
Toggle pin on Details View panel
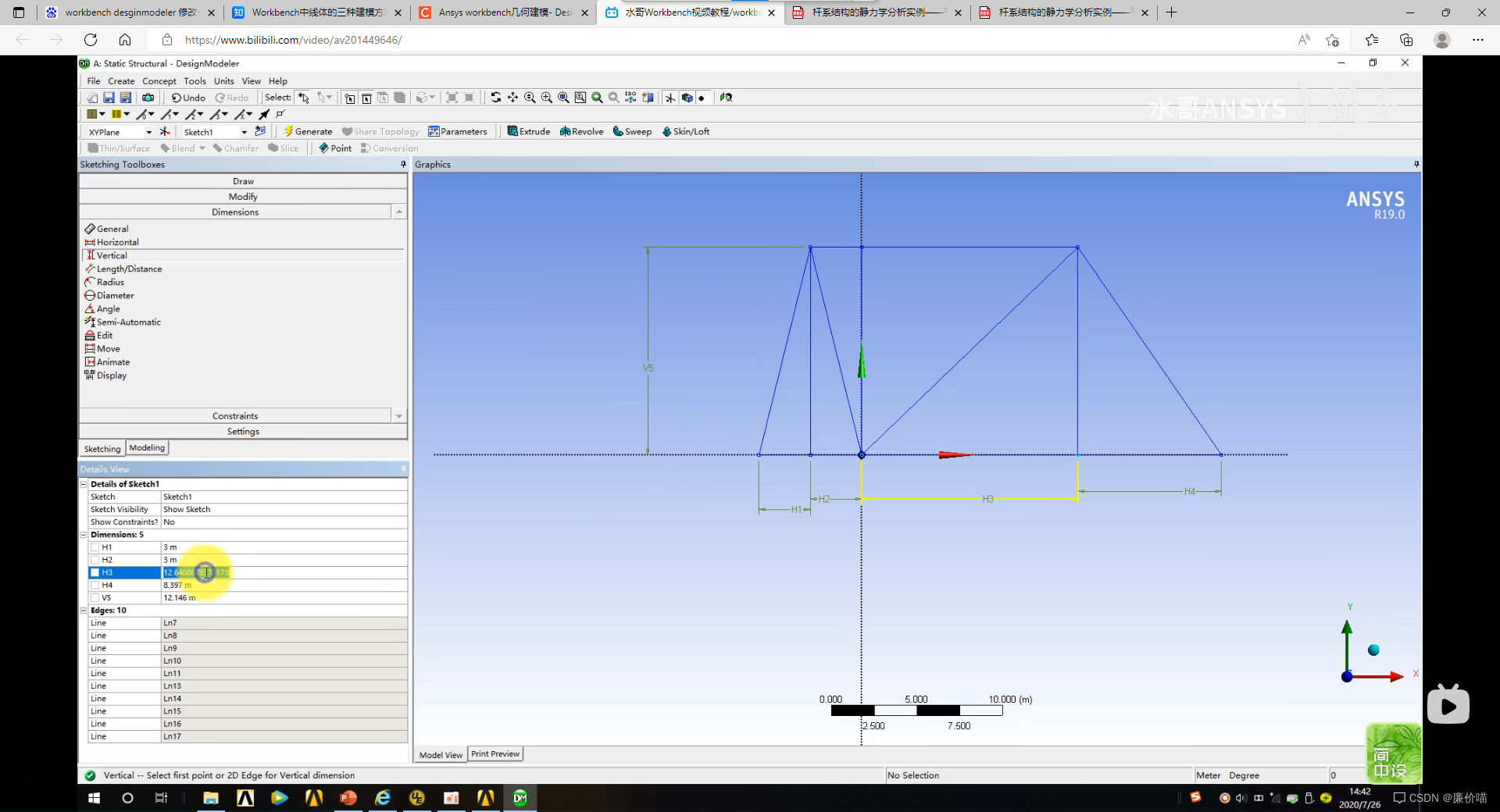[403, 468]
